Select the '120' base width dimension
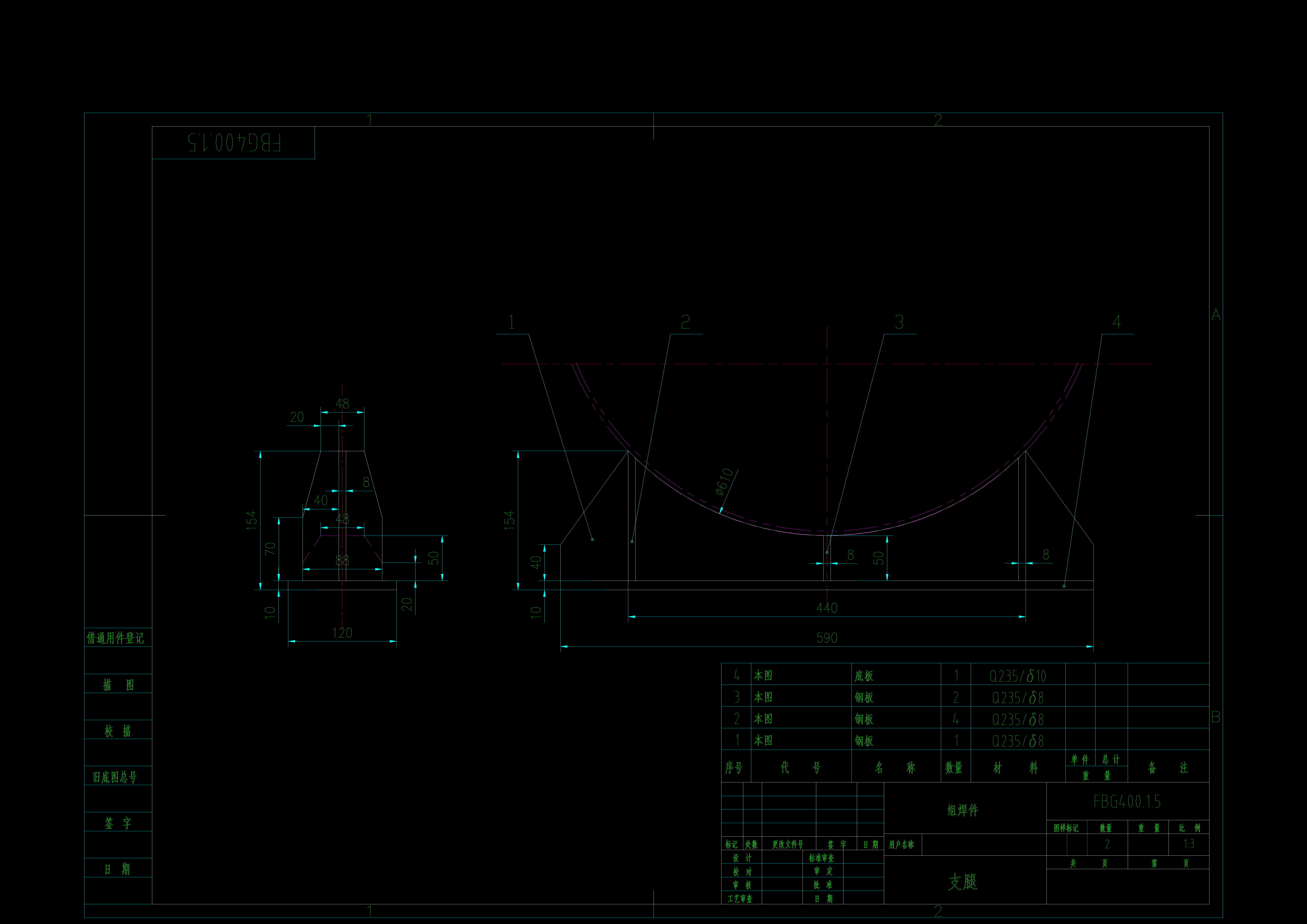This screenshot has width=1307, height=924. (x=342, y=632)
